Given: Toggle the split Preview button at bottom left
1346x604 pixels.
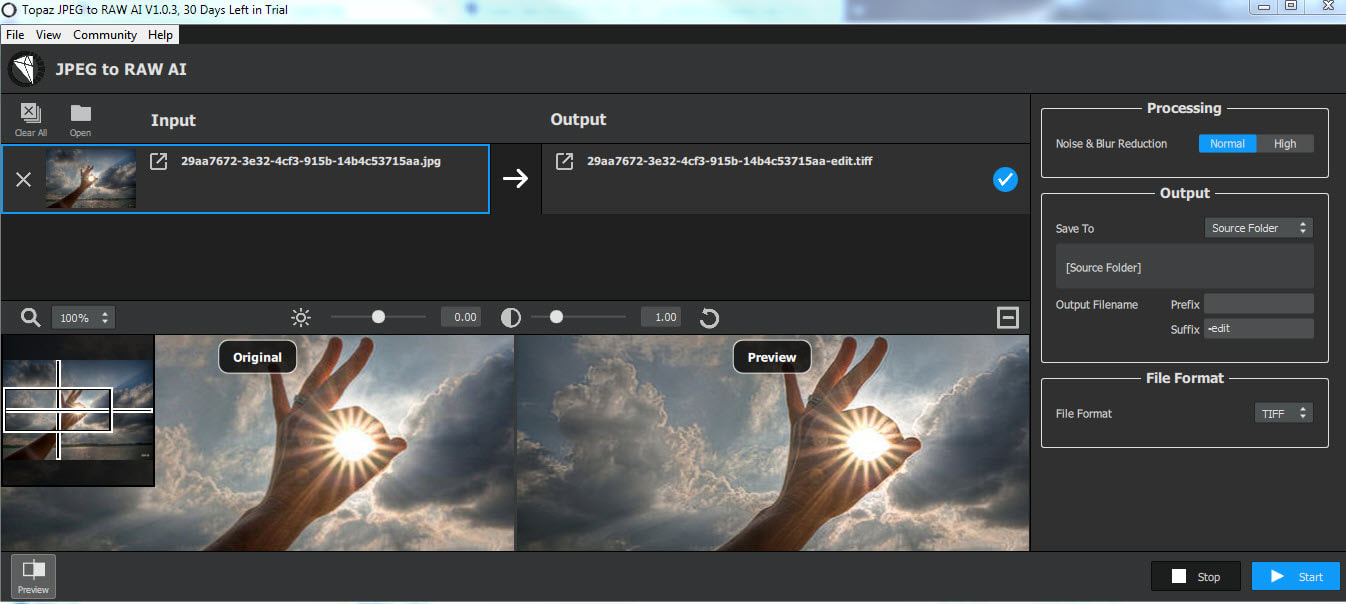Looking at the screenshot, I should [x=34, y=576].
